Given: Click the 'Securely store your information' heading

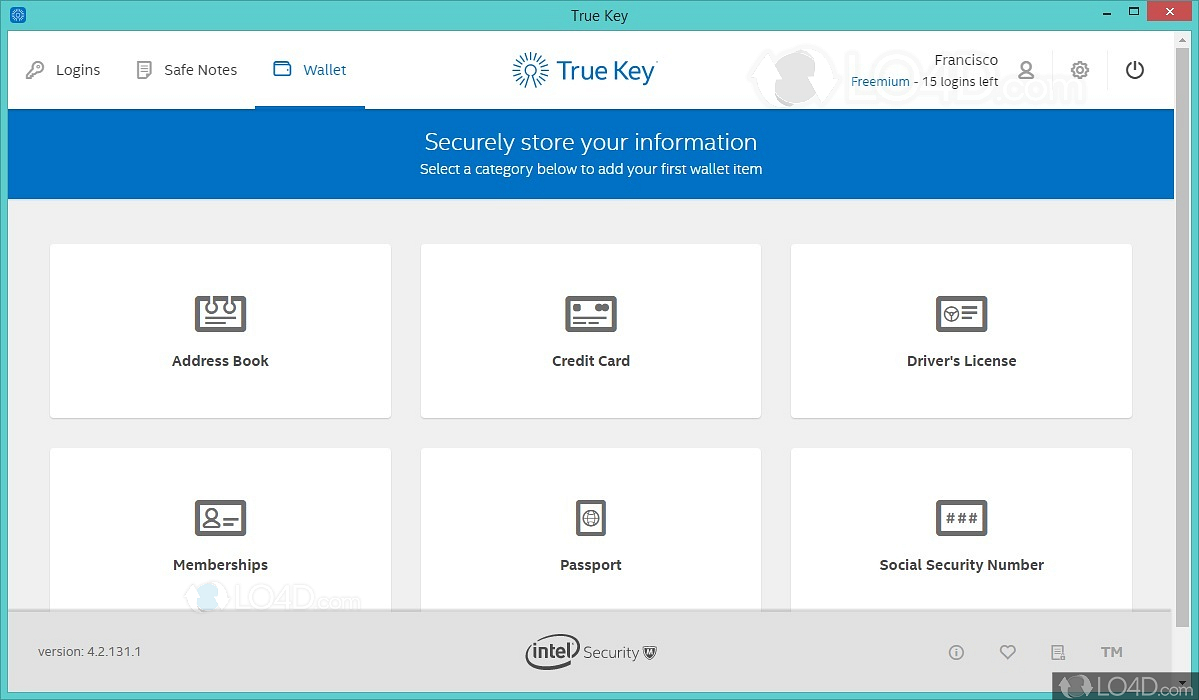Looking at the screenshot, I should 591,142.
